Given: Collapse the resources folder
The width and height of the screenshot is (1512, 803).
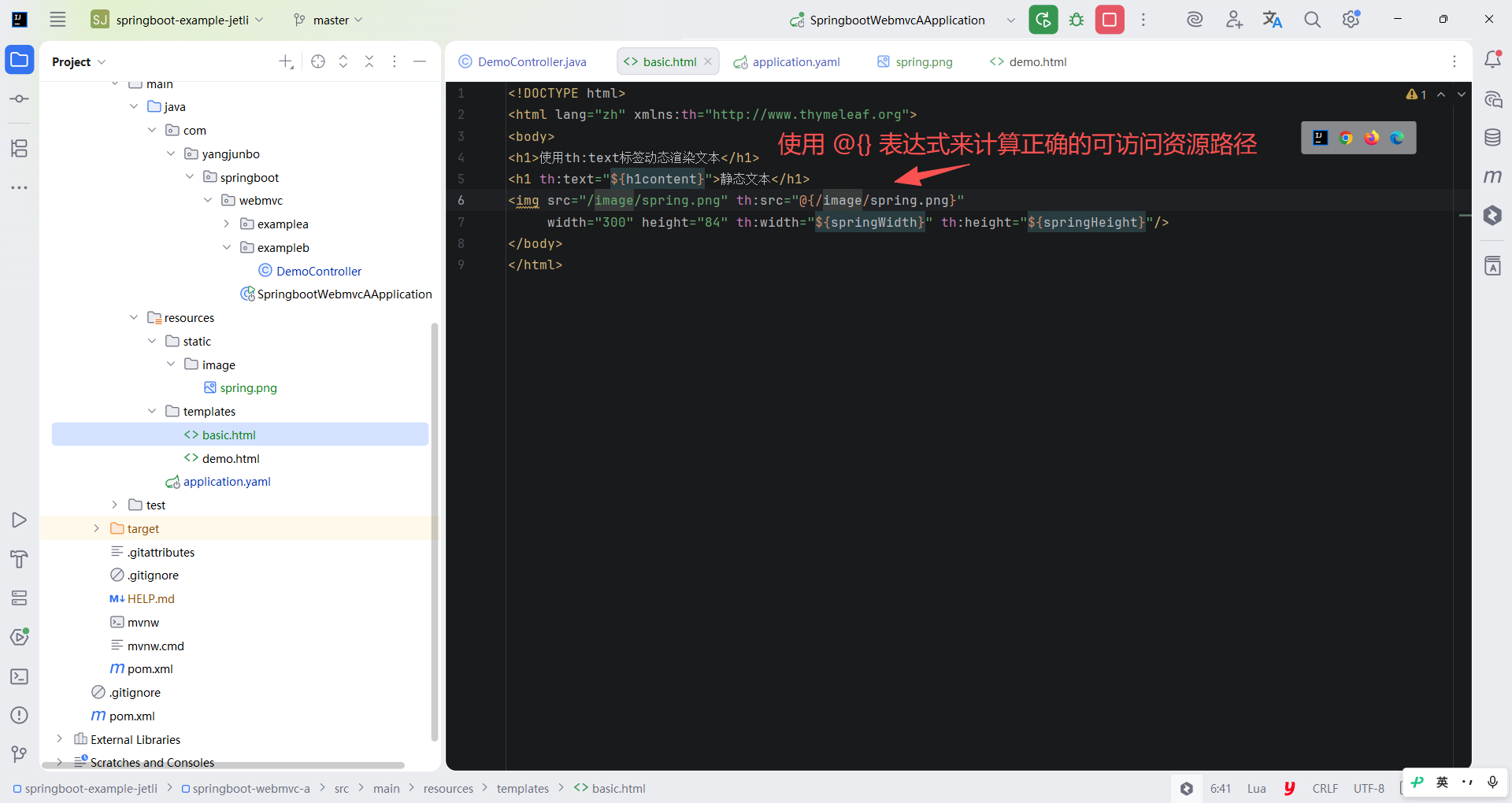Looking at the screenshot, I should pos(134,317).
